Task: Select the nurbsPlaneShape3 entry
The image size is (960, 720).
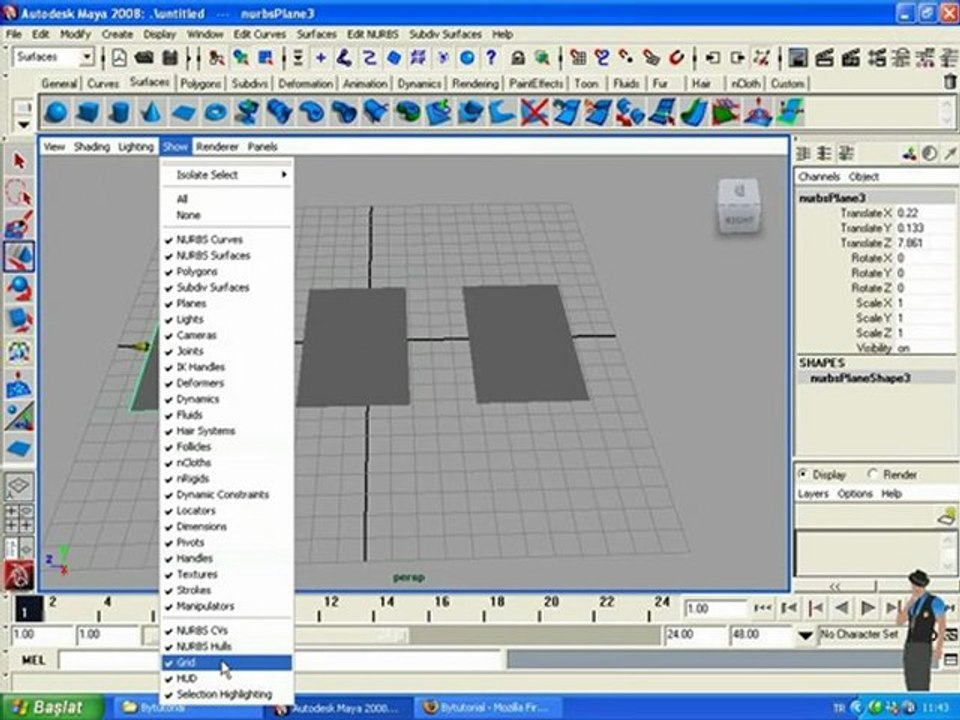Action: click(860, 378)
